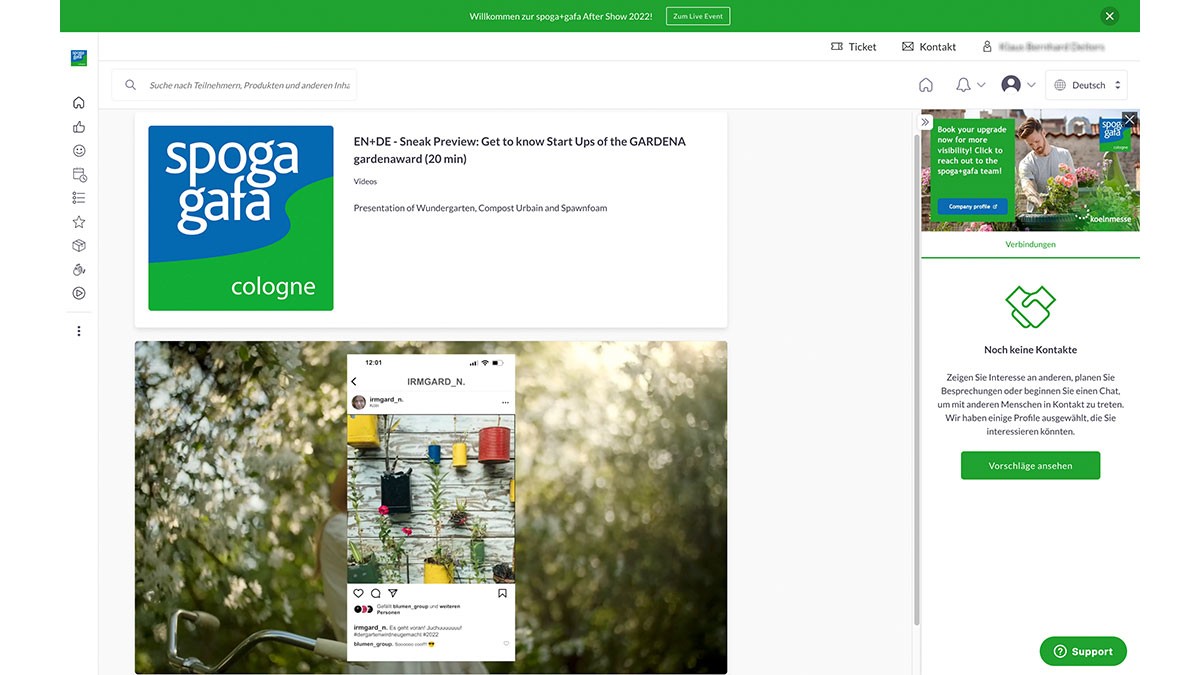Open the checklist sidebar icon
The height and width of the screenshot is (675, 1200).
pos(79,198)
